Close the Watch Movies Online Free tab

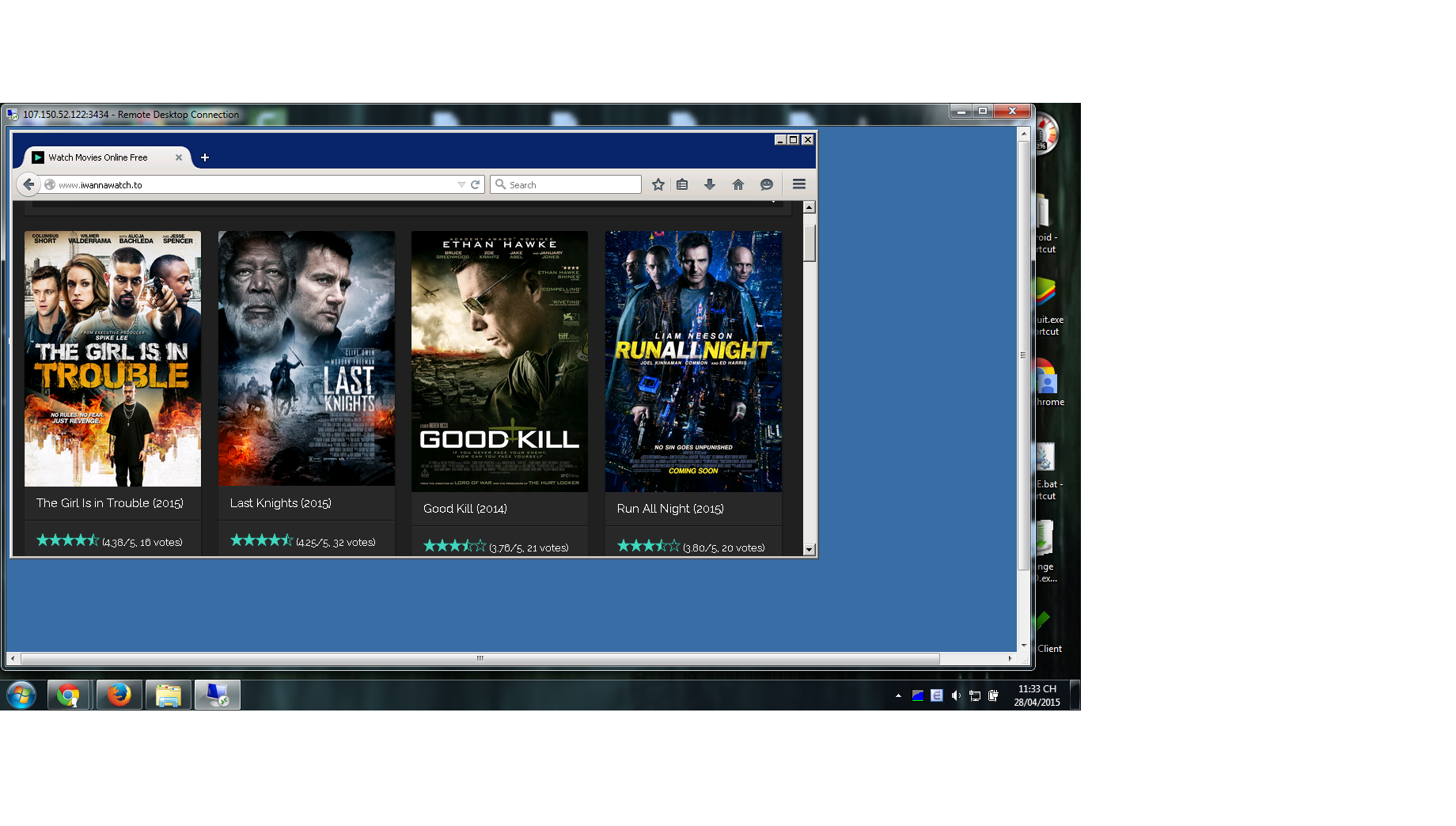point(179,157)
